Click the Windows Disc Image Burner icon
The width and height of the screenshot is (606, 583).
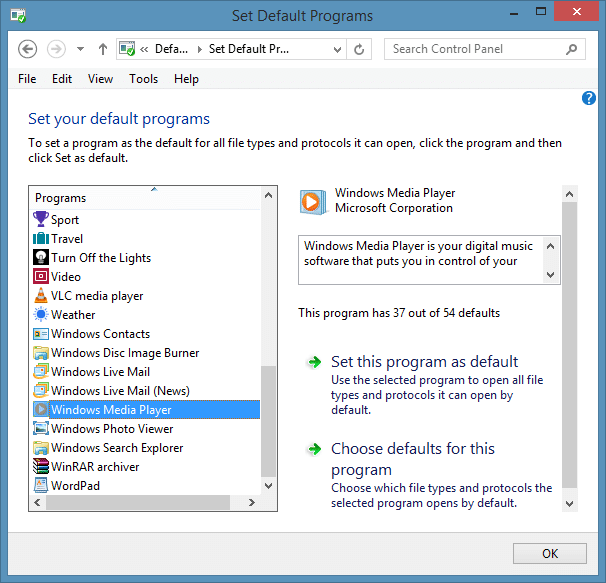tap(41, 353)
